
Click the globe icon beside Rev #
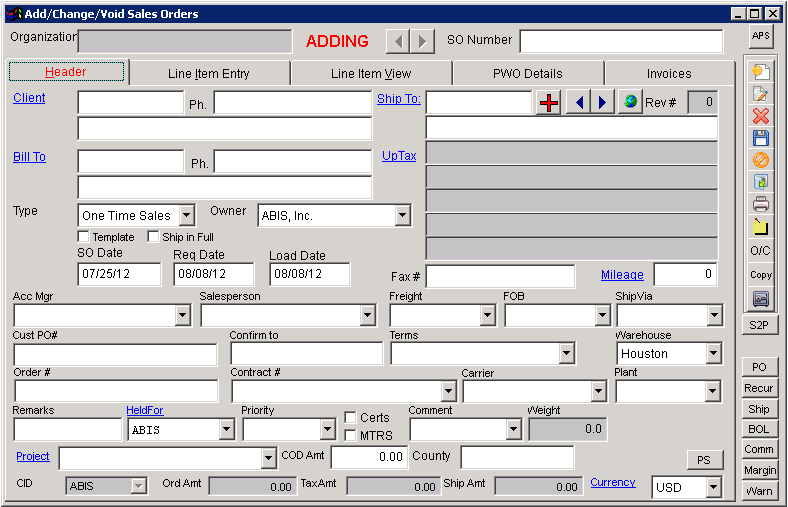pos(629,103)
